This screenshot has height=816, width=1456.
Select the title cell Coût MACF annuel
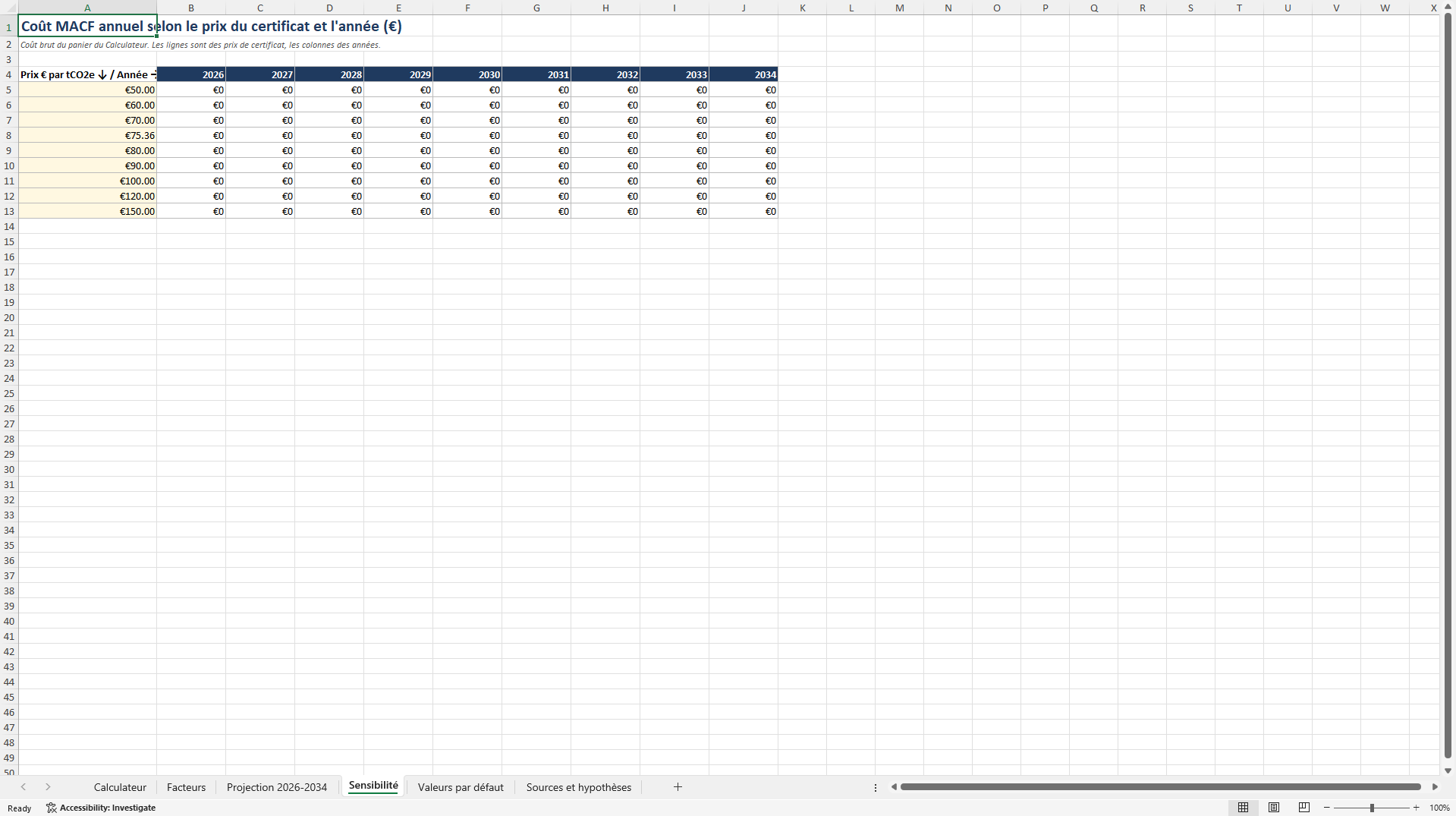pos(87,26)
